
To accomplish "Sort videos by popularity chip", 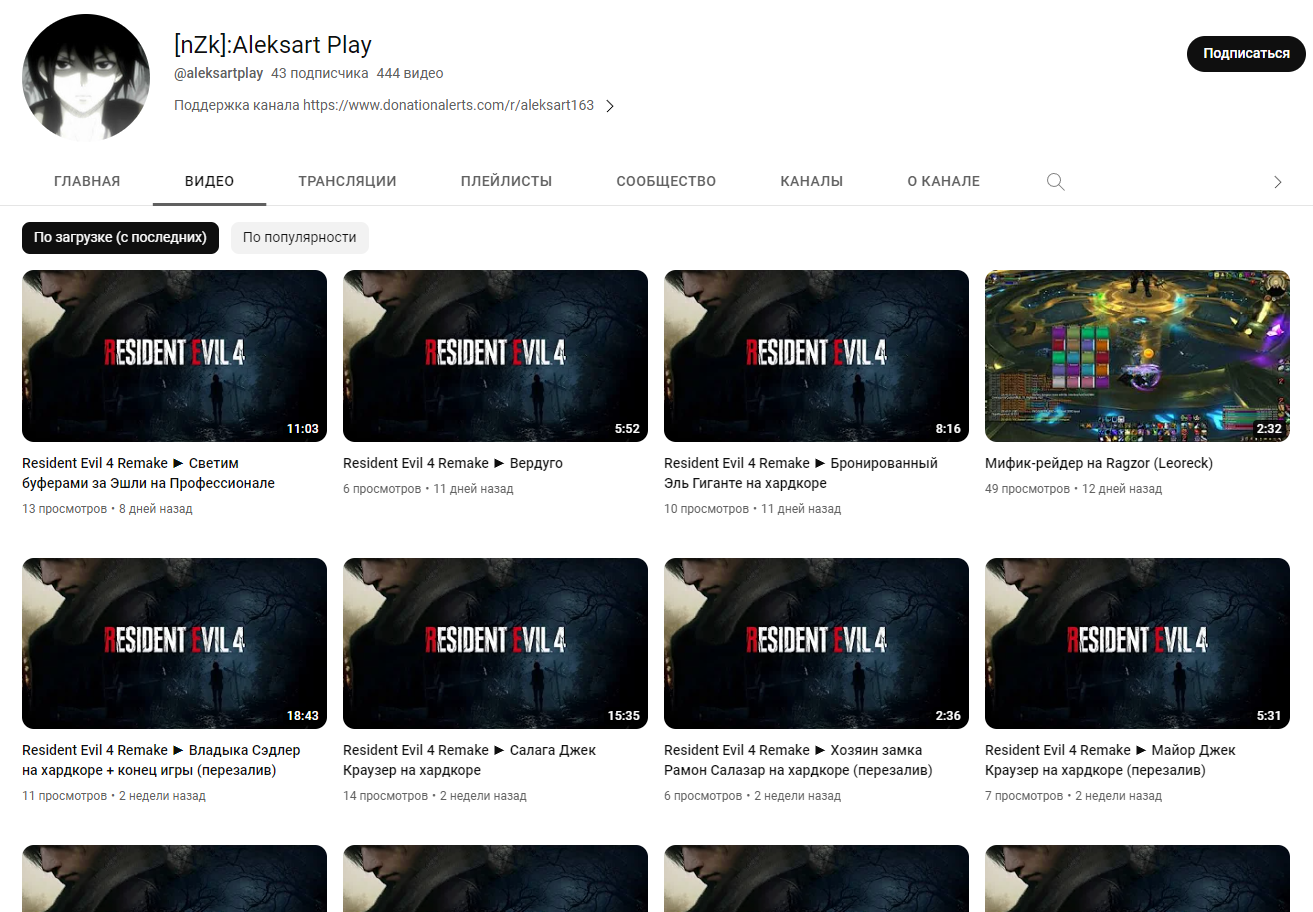I will point(299,238).
